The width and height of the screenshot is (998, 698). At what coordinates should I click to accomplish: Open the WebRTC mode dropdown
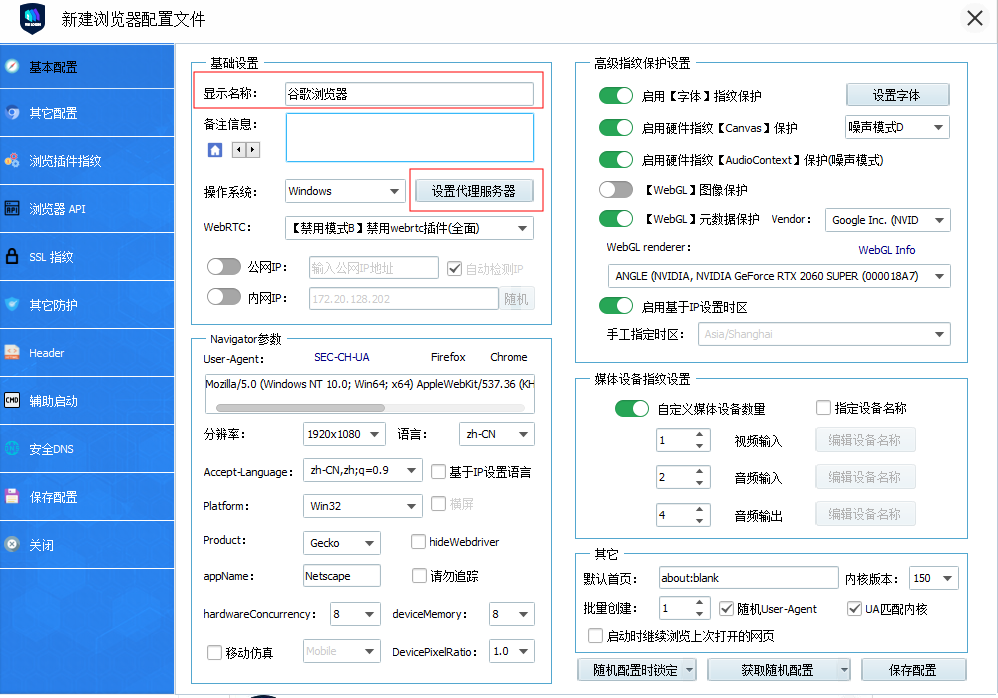click(409, 228)
